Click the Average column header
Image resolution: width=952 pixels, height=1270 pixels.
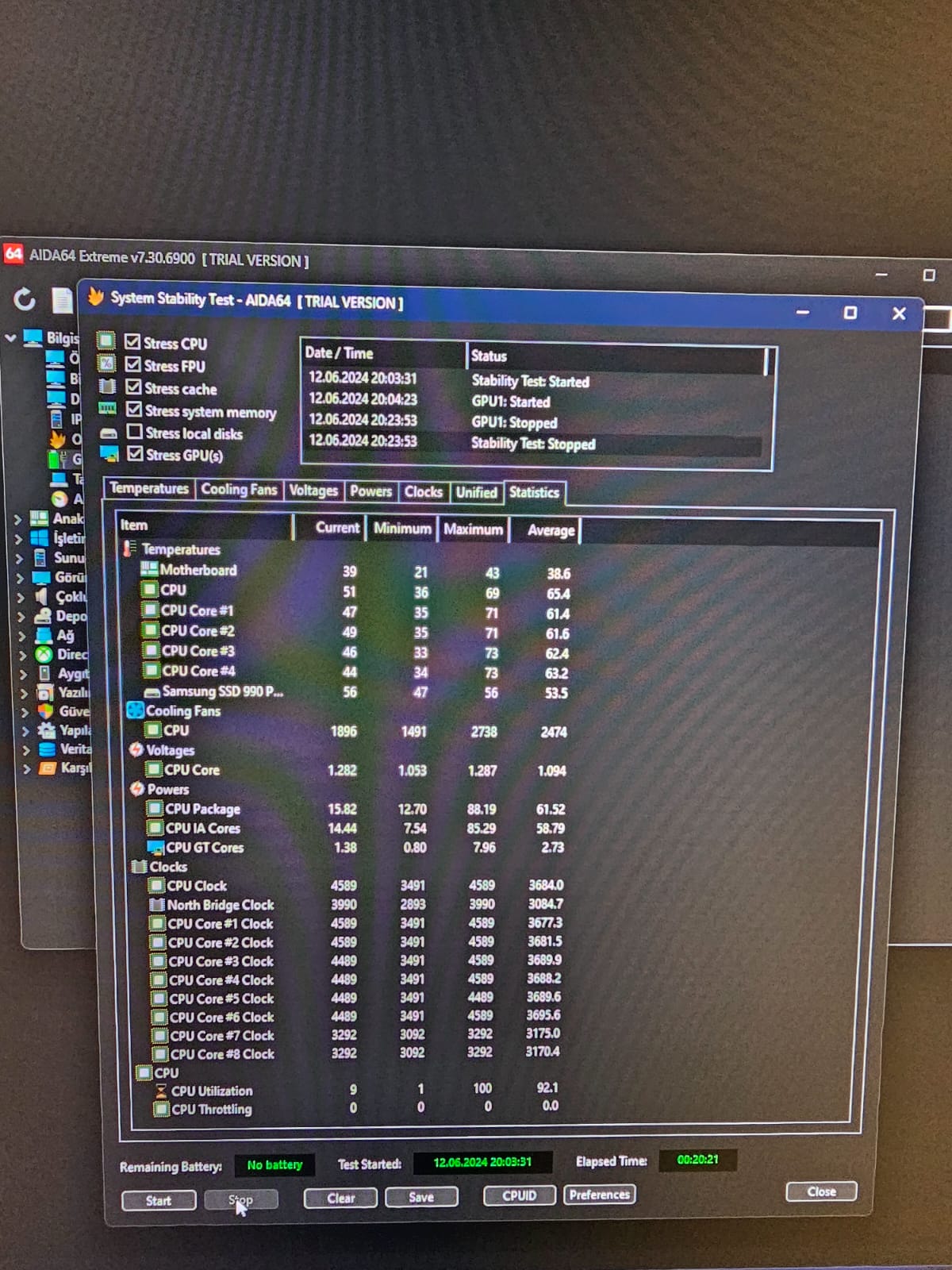tap(545, 530)
